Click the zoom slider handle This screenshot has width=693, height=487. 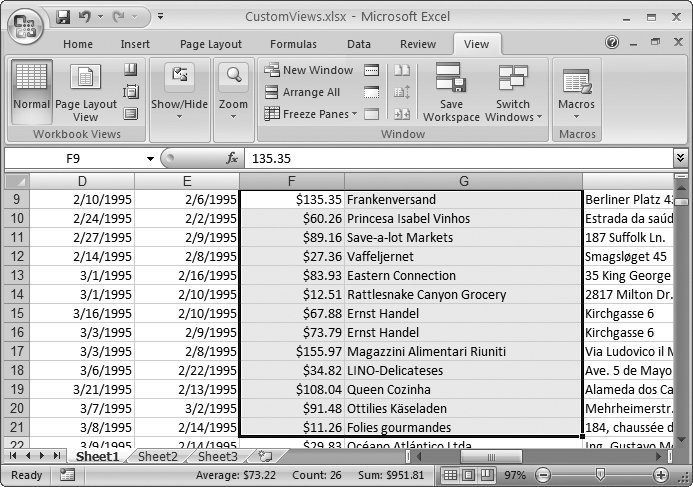(x=599, y=475)
